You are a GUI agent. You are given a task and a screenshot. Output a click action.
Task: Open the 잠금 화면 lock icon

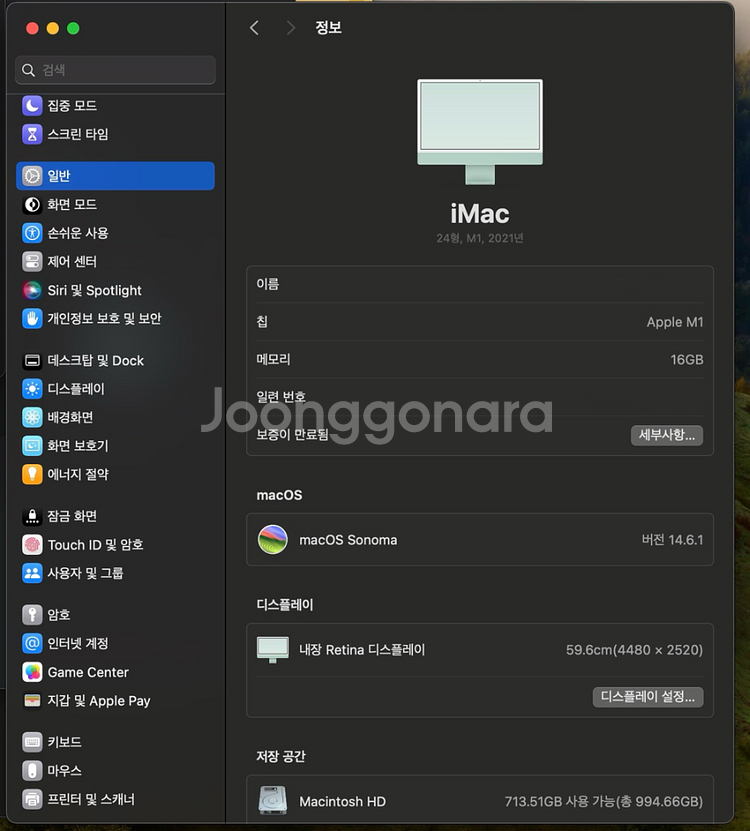32,516
